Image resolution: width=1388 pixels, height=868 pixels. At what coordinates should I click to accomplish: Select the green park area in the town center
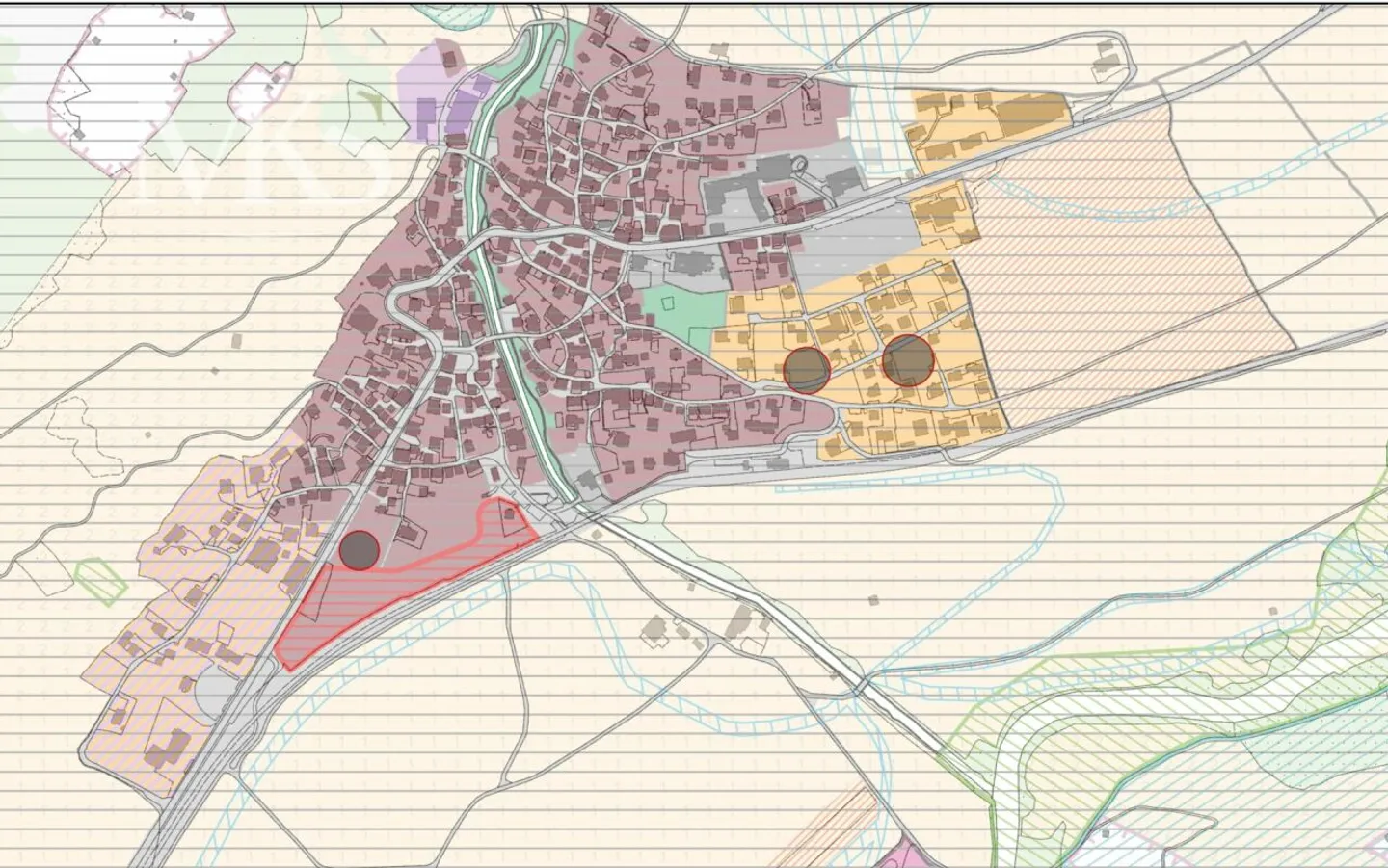[682, 311]
